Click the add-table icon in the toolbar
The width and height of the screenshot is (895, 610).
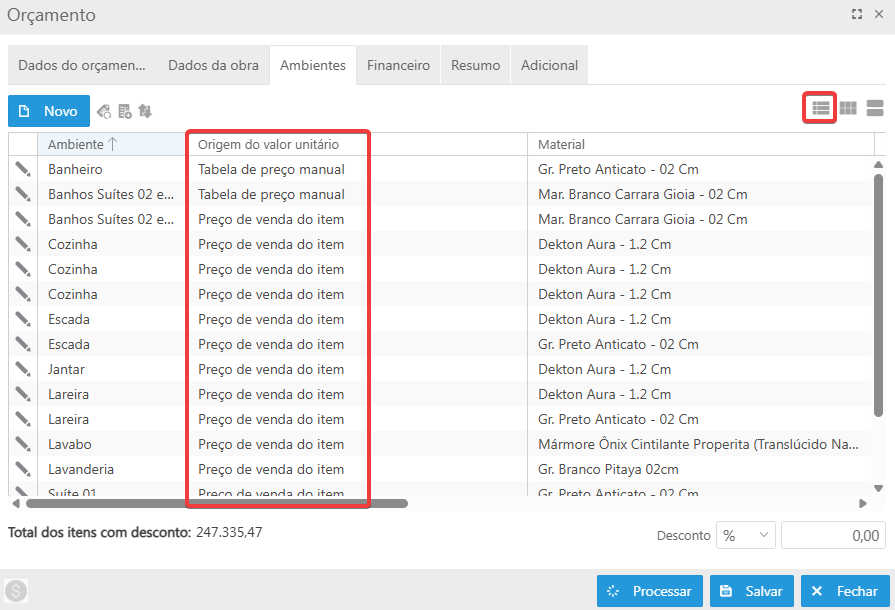pos(125,112)
